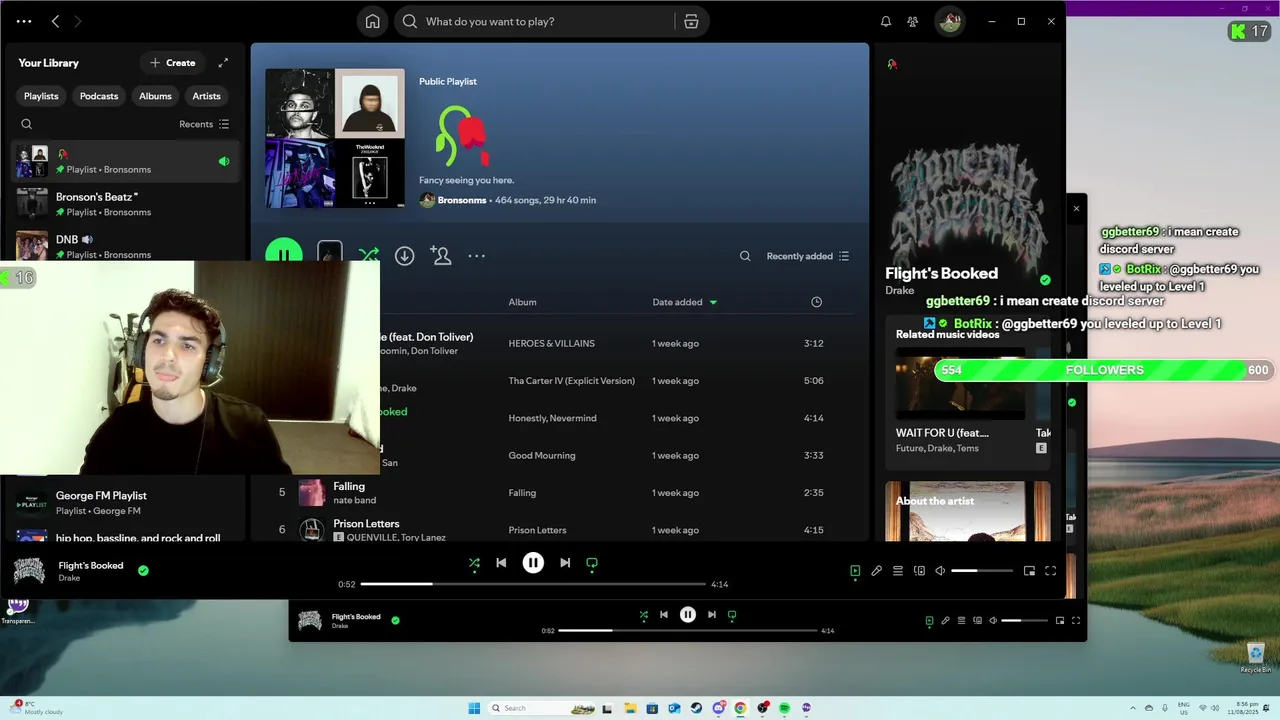
Task: Open HEROES & VILLAINS album
Action: 551,343
